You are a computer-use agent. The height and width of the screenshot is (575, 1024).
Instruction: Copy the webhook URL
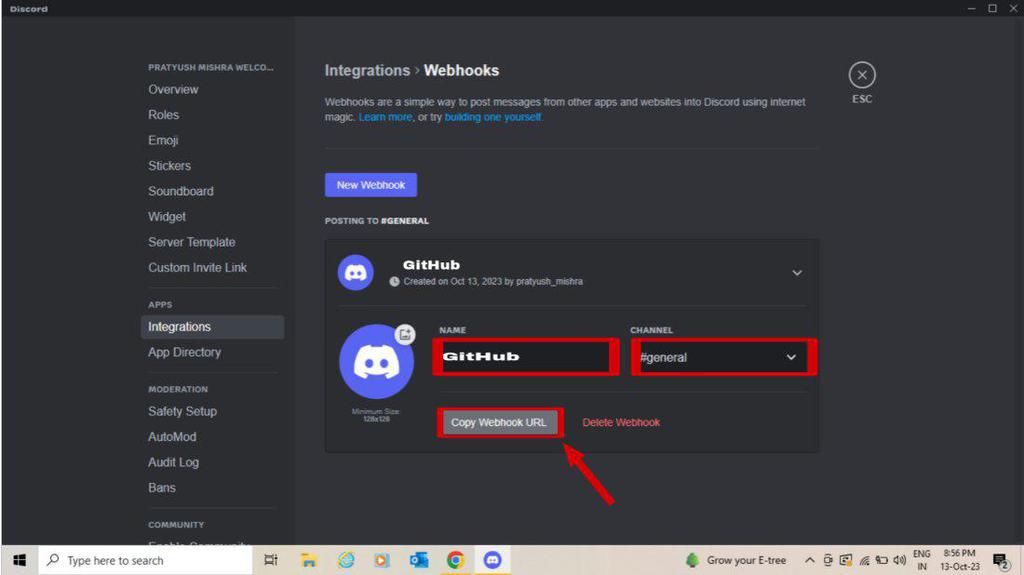[499, 422]
